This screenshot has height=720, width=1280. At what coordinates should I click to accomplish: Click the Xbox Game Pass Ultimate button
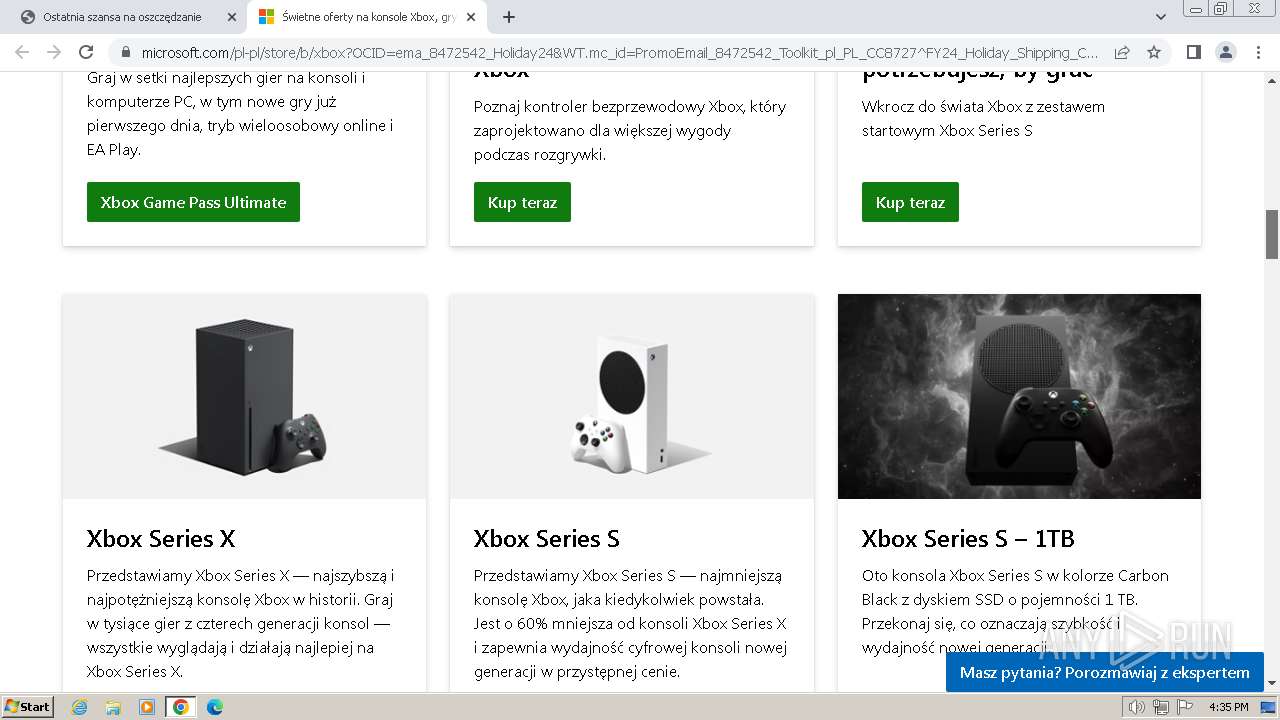point(193,202)
